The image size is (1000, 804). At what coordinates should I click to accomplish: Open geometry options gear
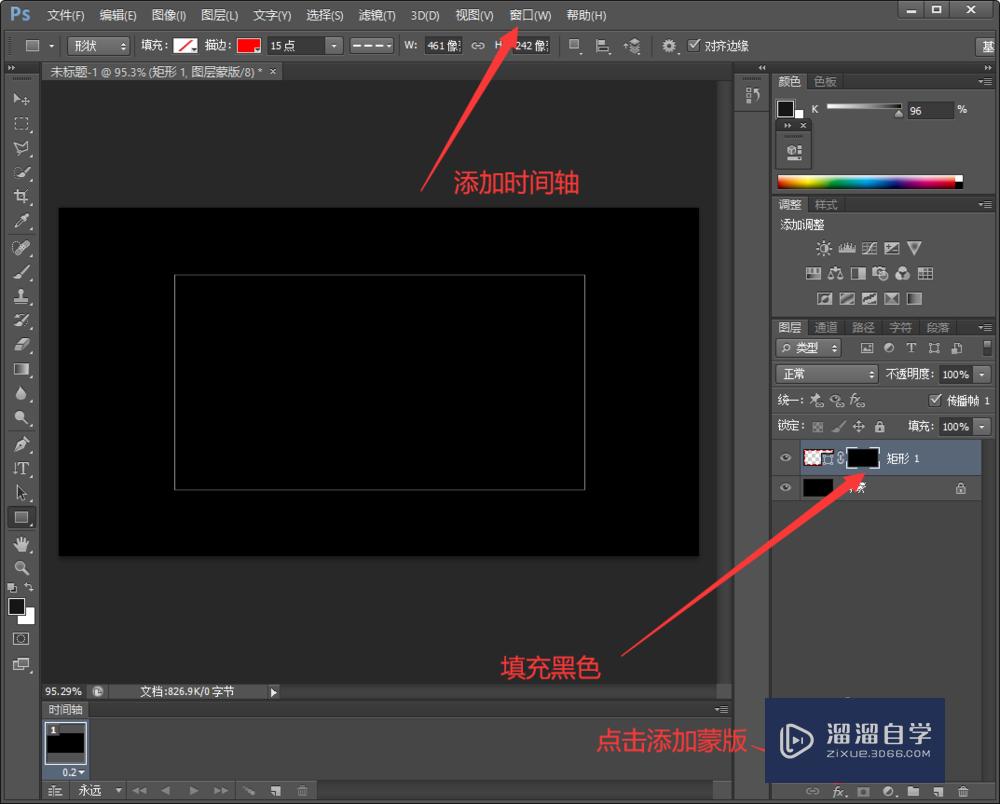coord(668,46)
